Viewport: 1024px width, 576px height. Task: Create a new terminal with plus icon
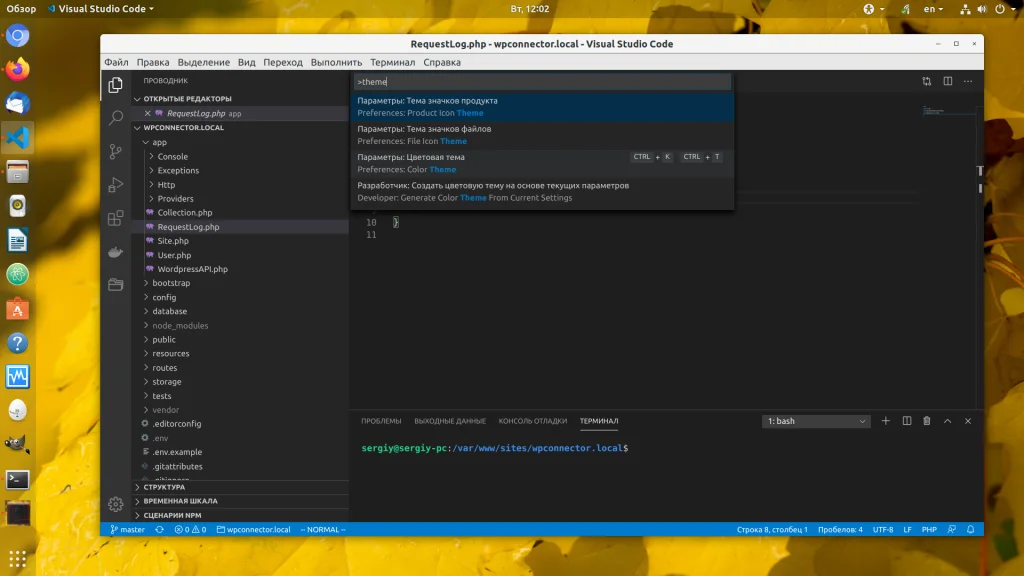885,421
